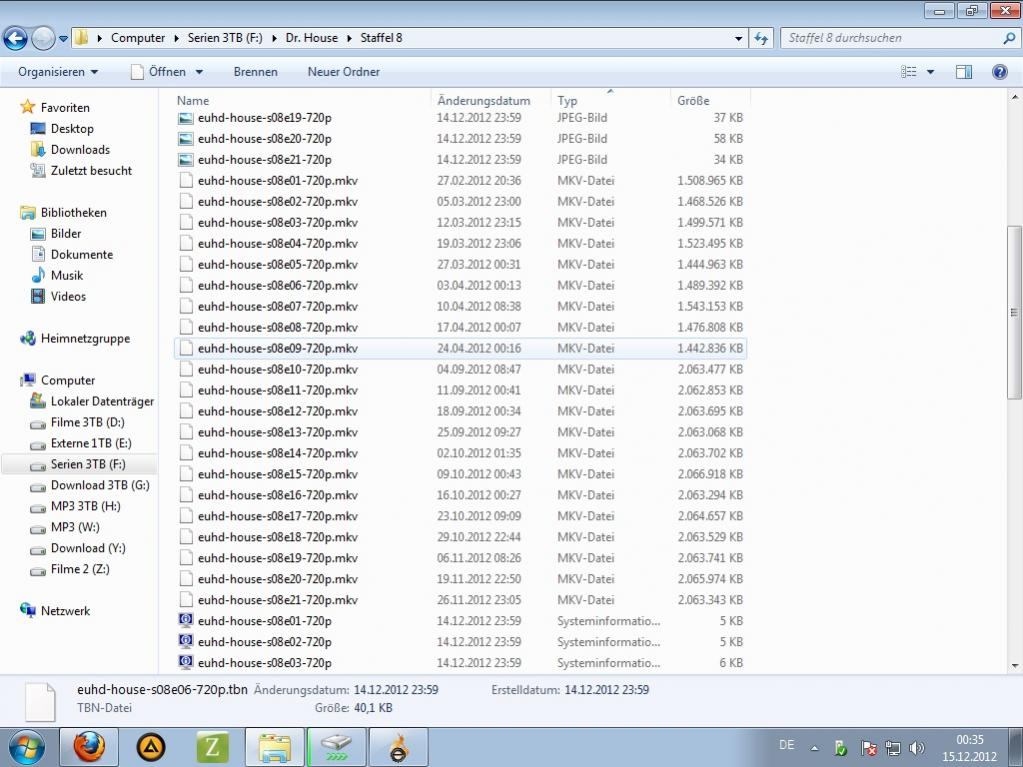Sort by Name column header
The width and height of the screenshot is (1023, 767).
[193, 100]
